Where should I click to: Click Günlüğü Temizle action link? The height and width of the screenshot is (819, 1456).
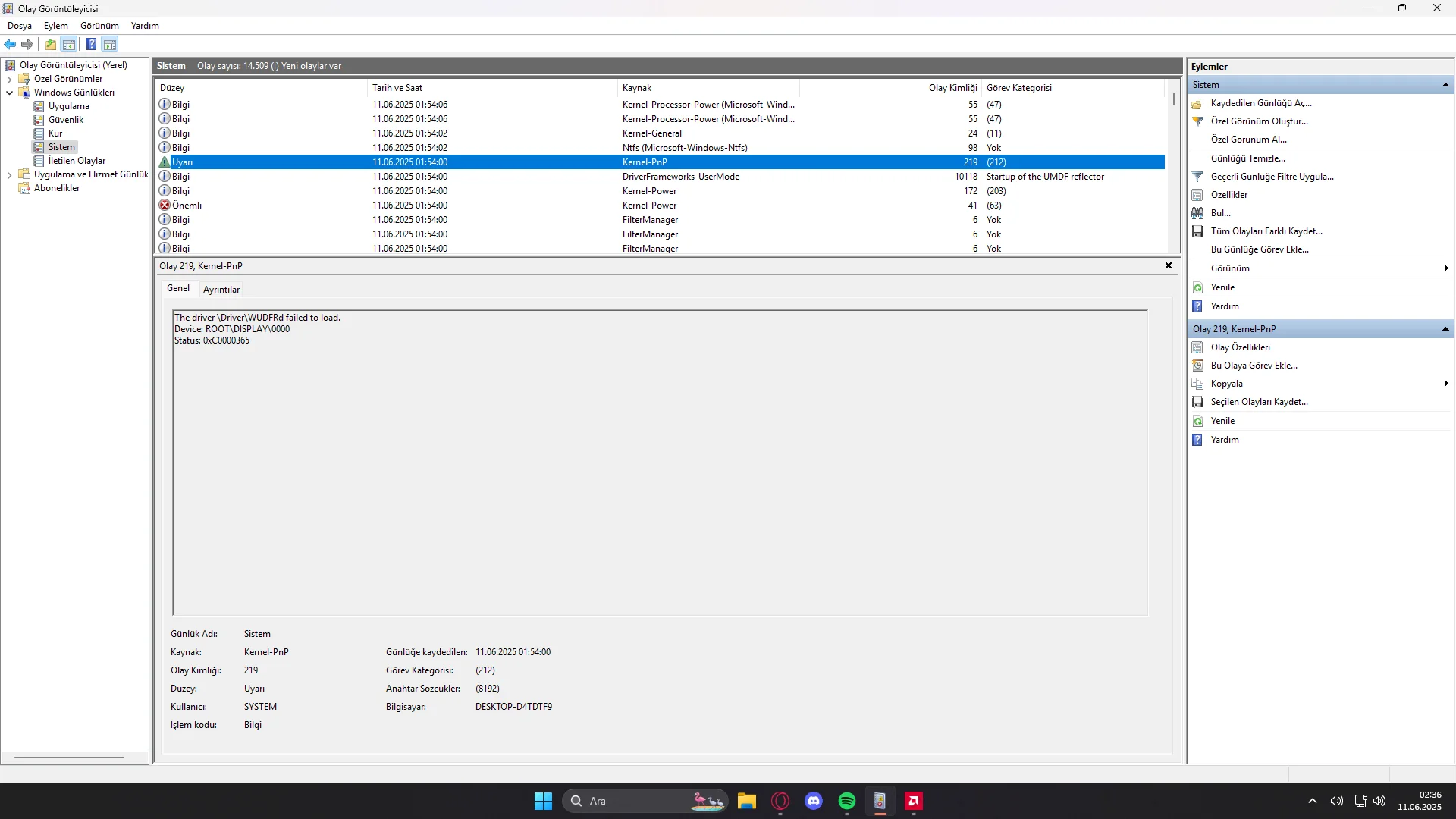[1247, 158]
